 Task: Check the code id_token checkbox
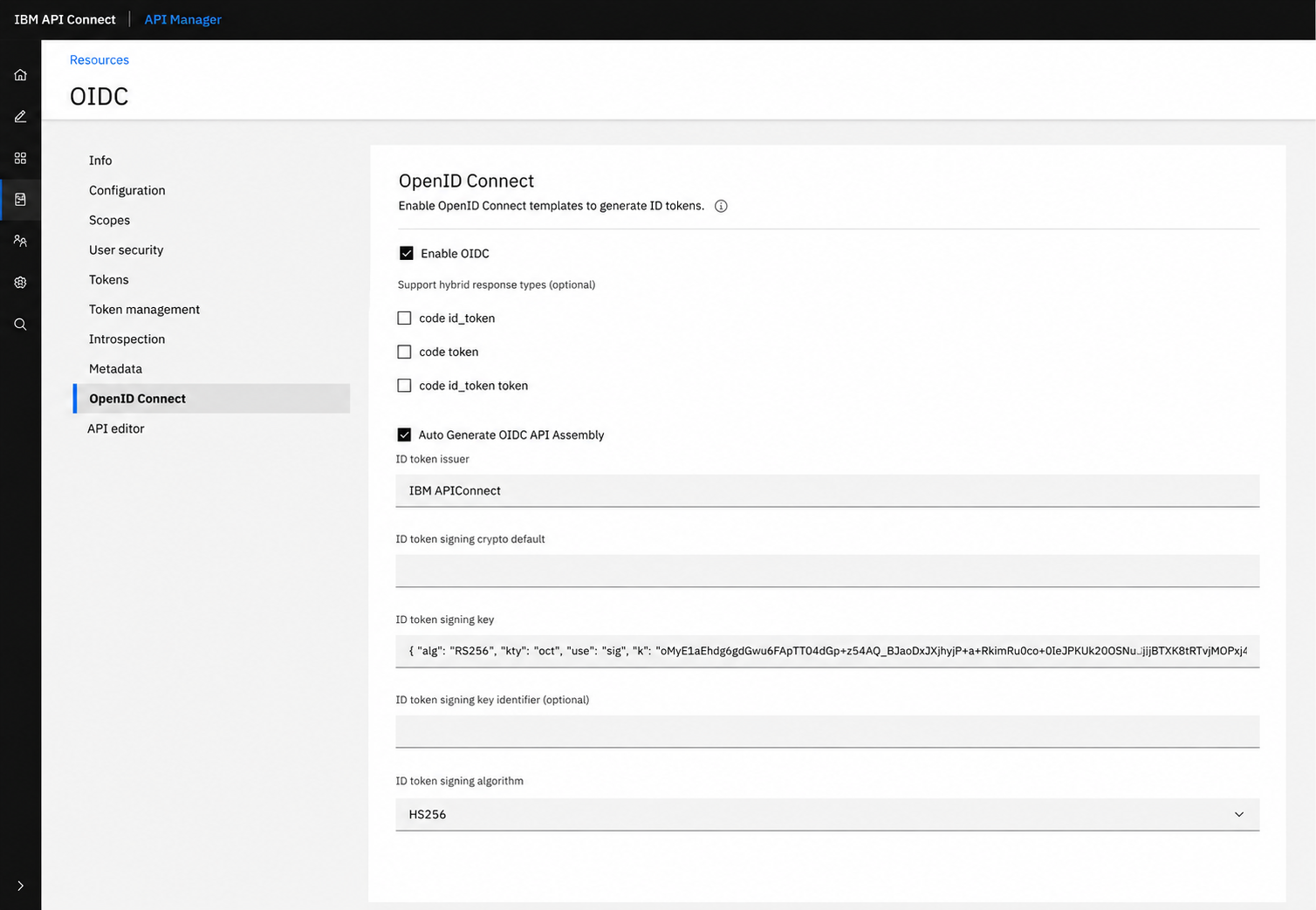404,318
